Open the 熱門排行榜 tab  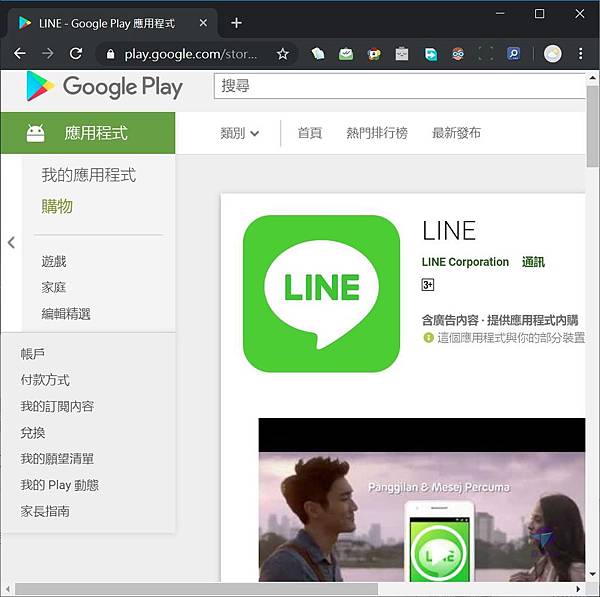(377, 133)
